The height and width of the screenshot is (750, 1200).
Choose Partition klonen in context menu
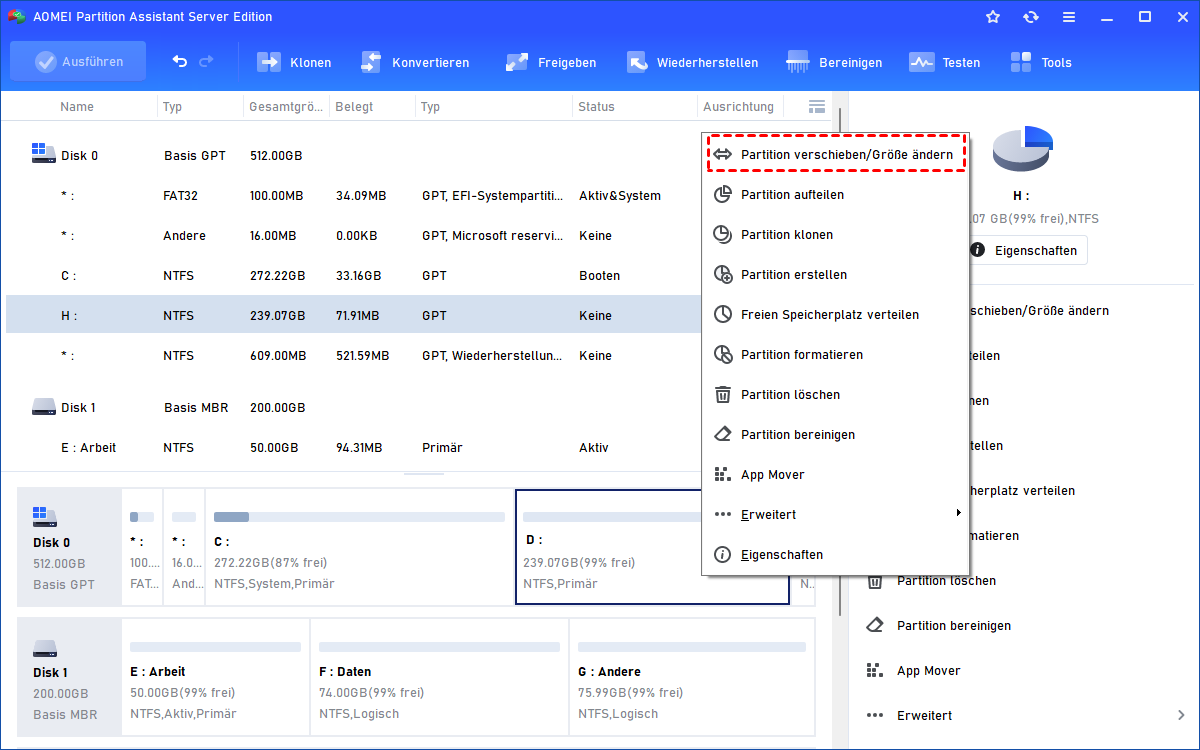coord(836,234)
